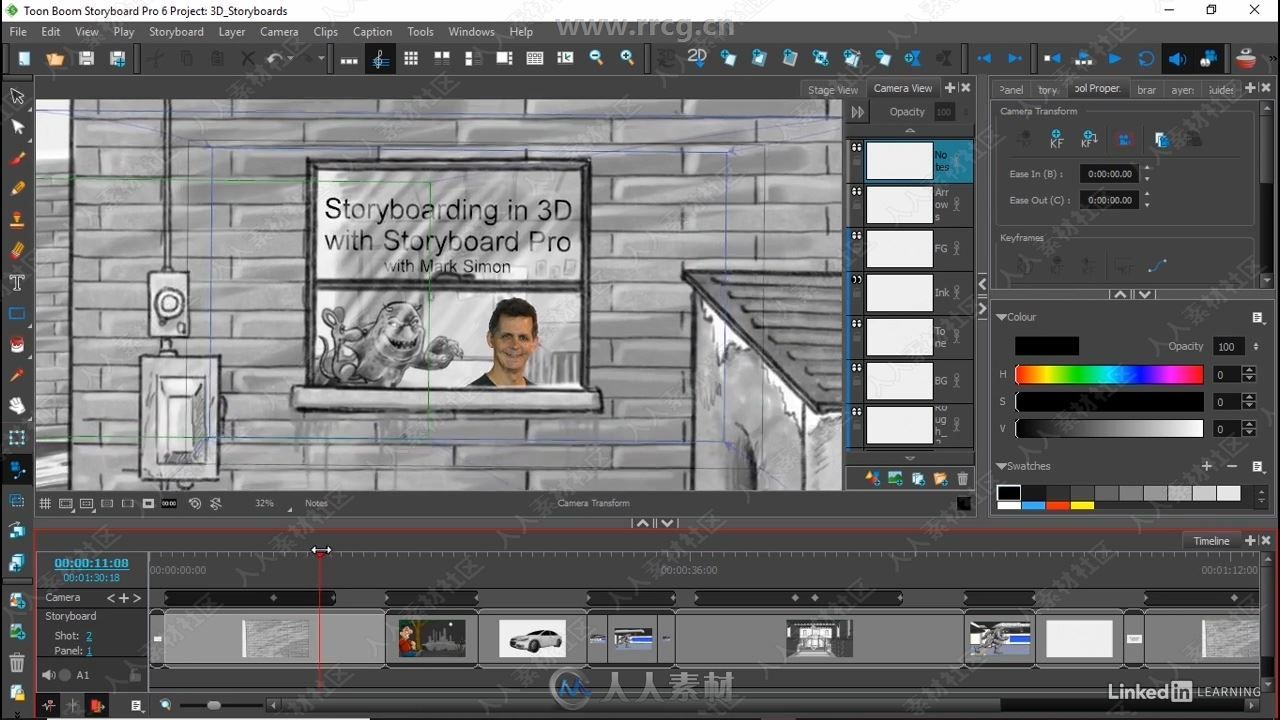The image size is (1280, 720).
Task: Mute audio track A1
Action: tap(48, 675)
